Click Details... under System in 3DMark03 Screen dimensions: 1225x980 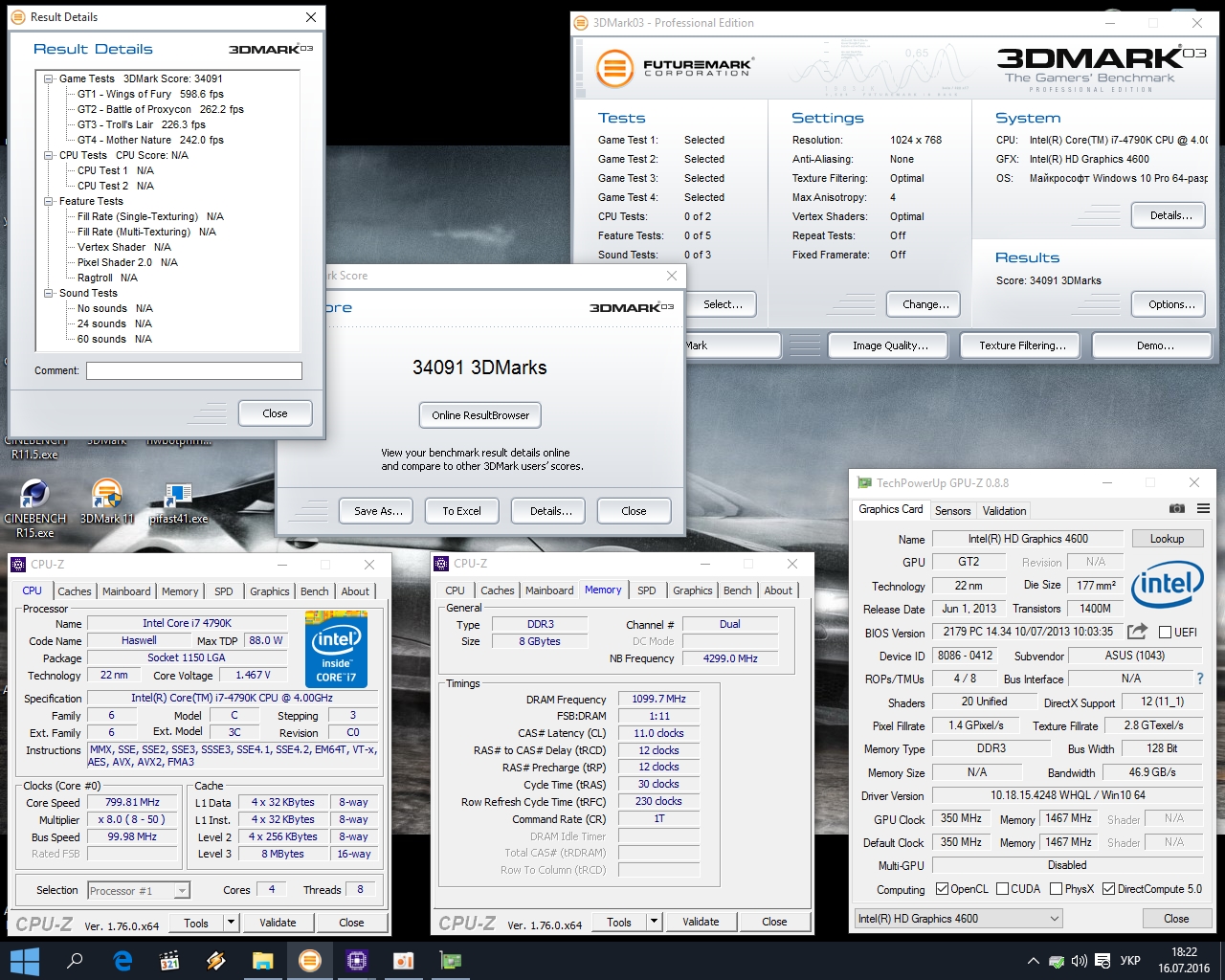[x=1170, y=215]
